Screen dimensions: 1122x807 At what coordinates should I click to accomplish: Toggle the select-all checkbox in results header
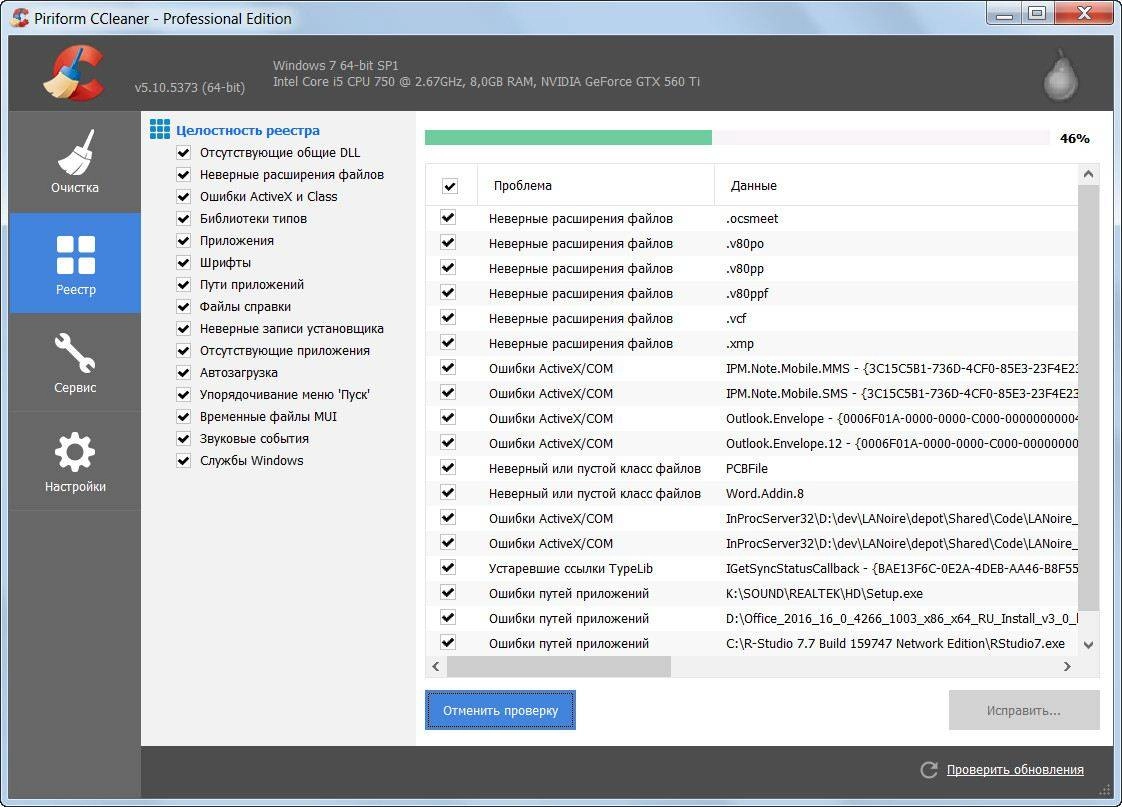[449, 186]
